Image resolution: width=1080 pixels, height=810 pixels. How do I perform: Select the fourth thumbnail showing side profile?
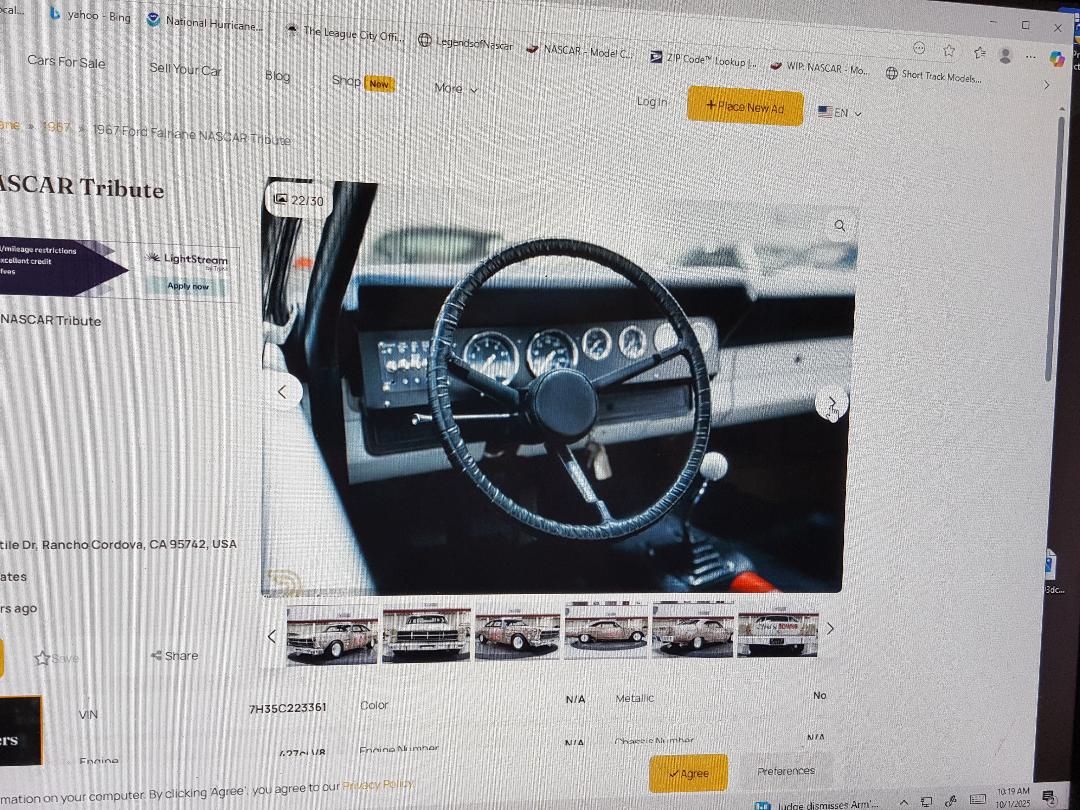click(606, 629)
